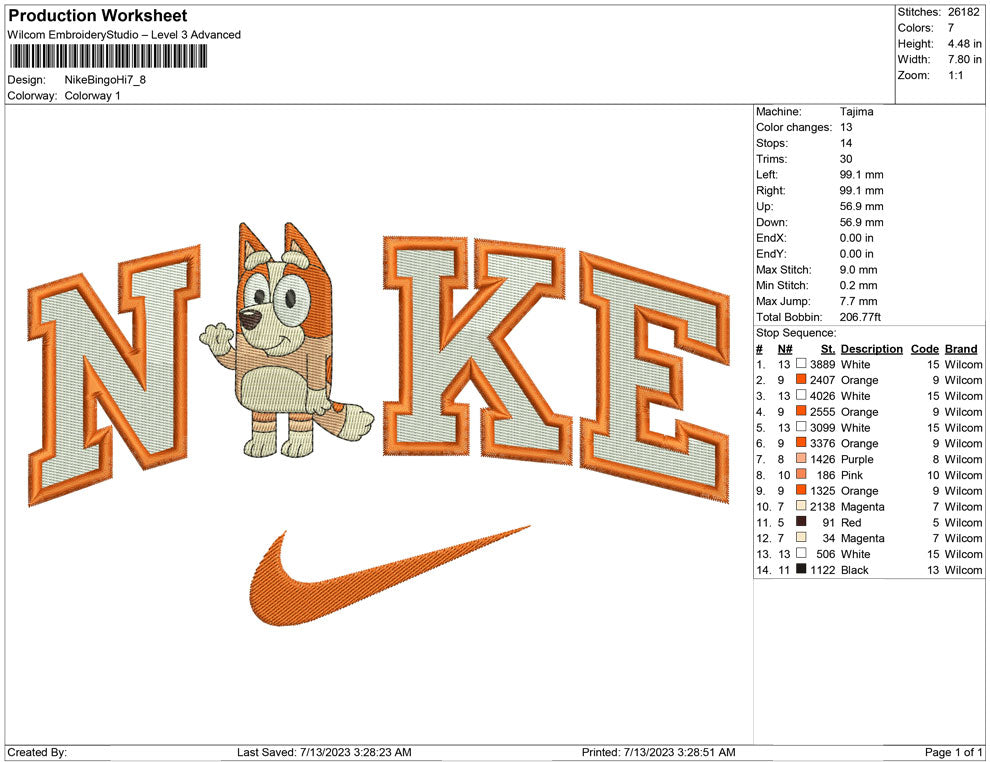The width and height of the screenshot is (990, 762).
Task: Pick the orange swatch for the 3376-stitch stop
Action: (801, 442)
